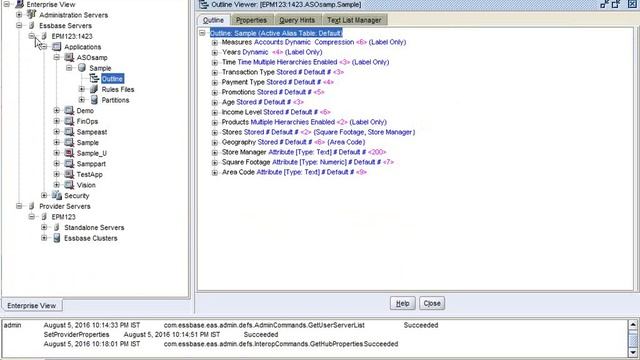Collapse the Outline: Sample root node
The width and height of the screenshot is (640, 360).
(202, 33)
